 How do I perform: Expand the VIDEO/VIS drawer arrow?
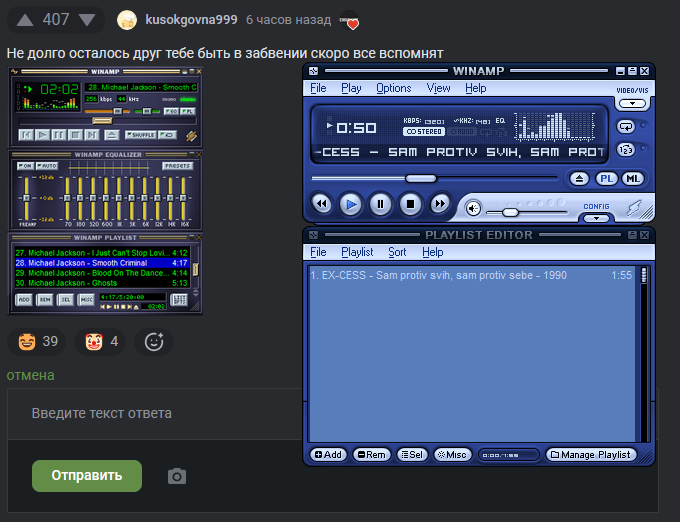pyautogui.click(x=632, y=104)
